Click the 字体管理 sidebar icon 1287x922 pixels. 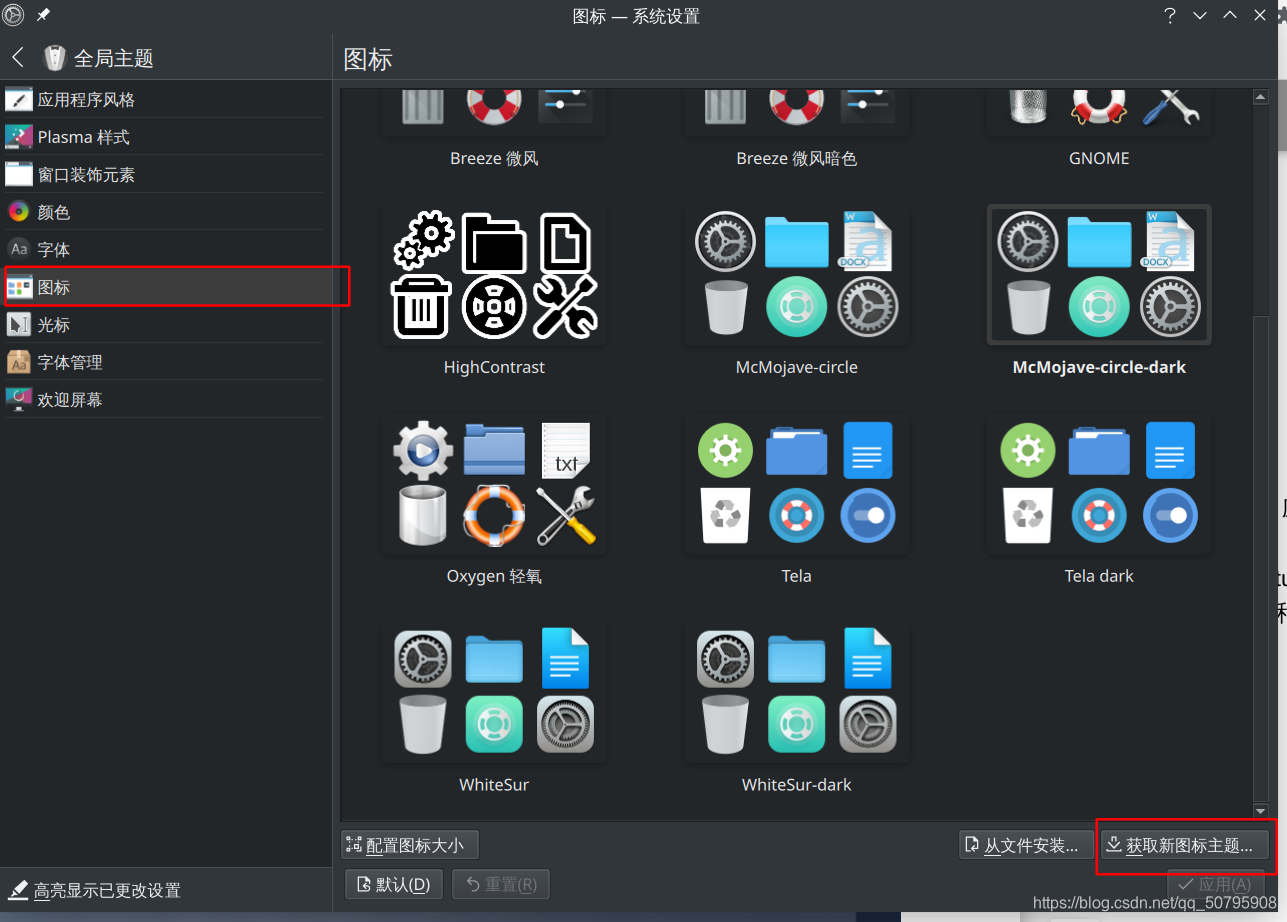[x=19, y=362]
